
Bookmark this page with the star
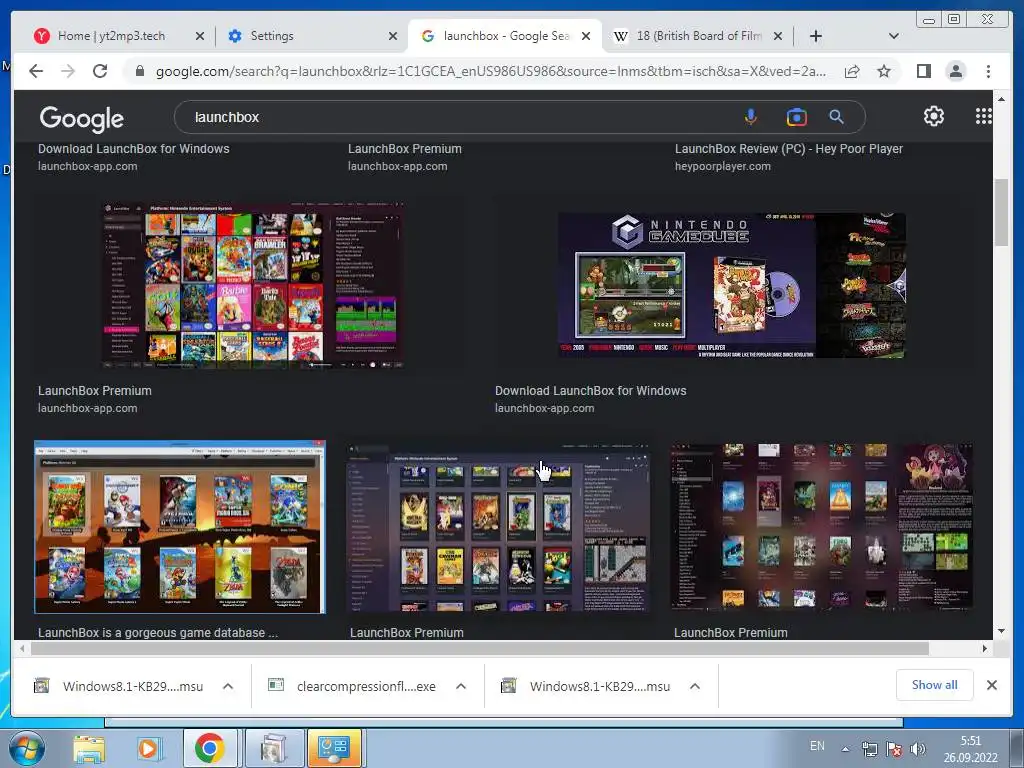pyautogui.click(x=884, y=71)
